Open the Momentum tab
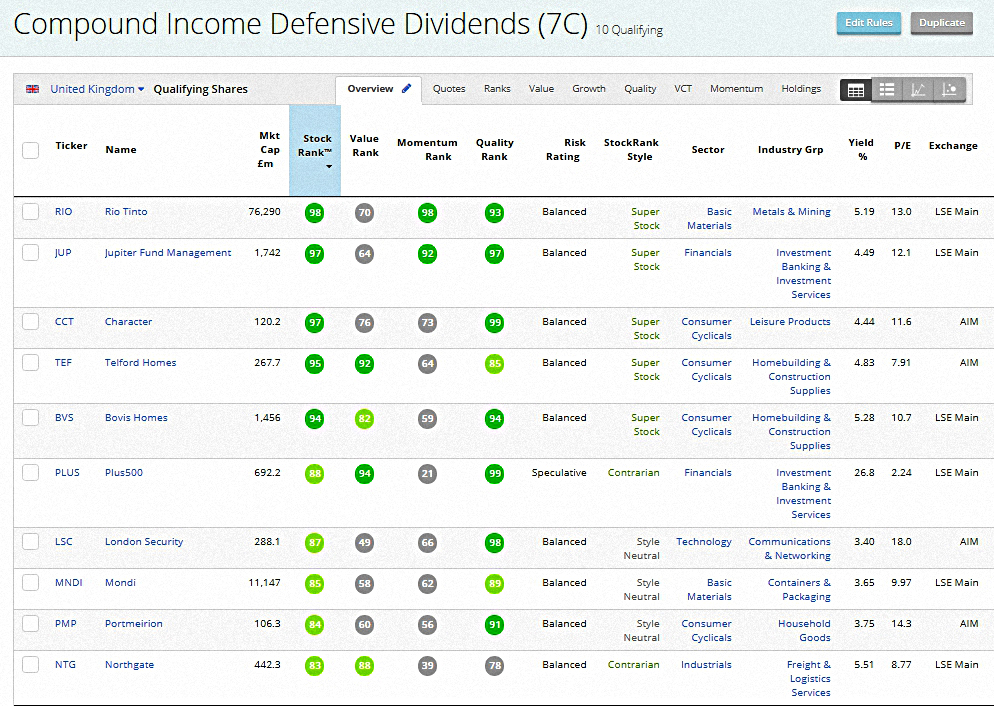994x706 pixels. pyautogui.click(x=737, y=89)
